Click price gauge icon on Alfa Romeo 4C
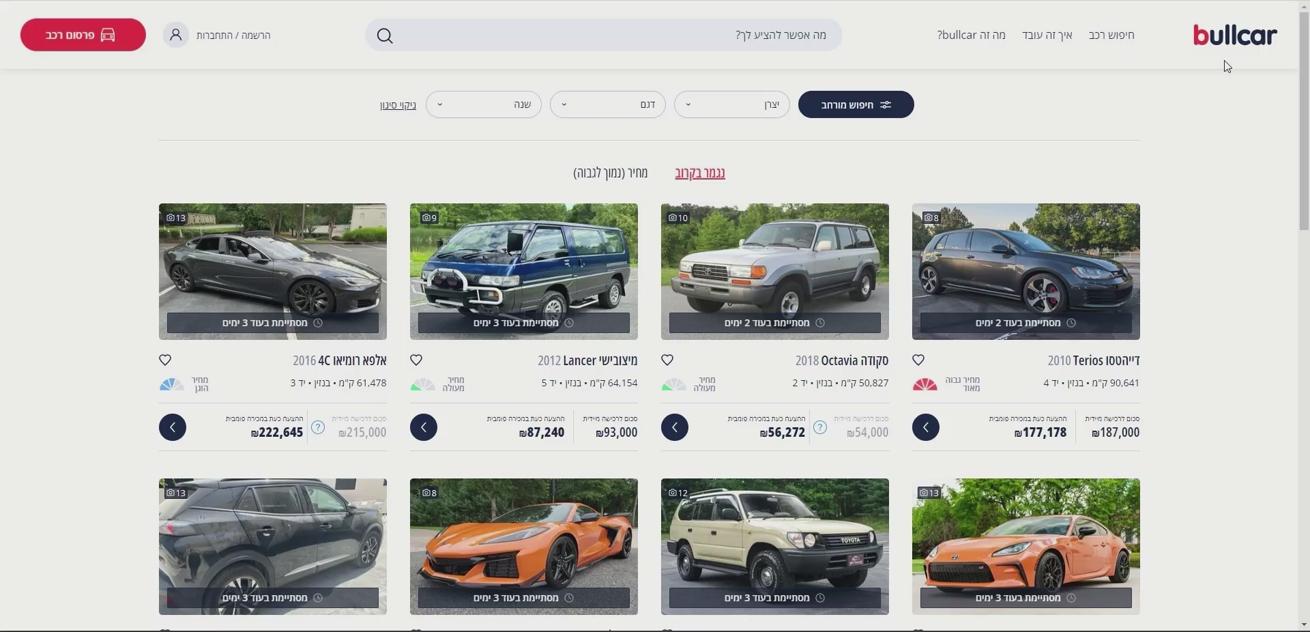This screenshot has width=1310, height=632. [172, 385]
